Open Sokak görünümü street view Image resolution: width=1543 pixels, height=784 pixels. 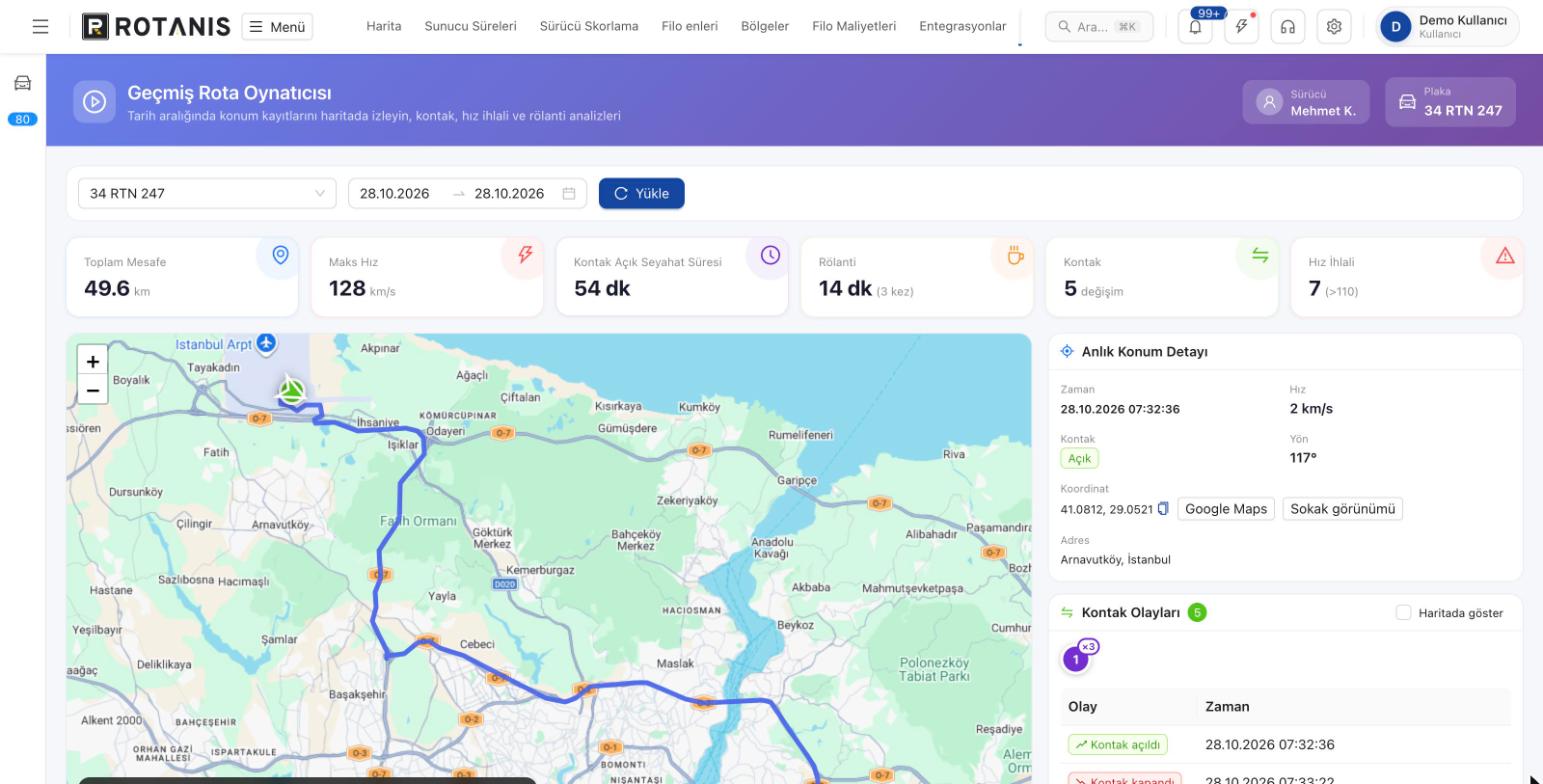(1343, 509)
